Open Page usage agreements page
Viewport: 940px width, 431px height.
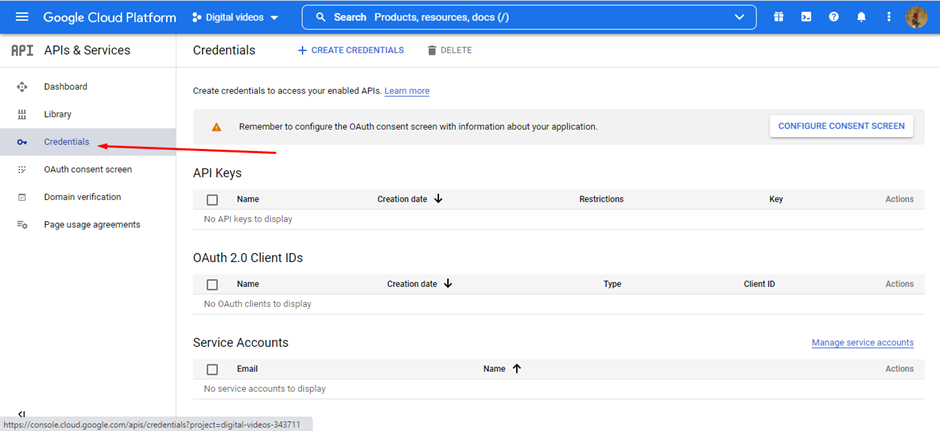coord(92,225)
